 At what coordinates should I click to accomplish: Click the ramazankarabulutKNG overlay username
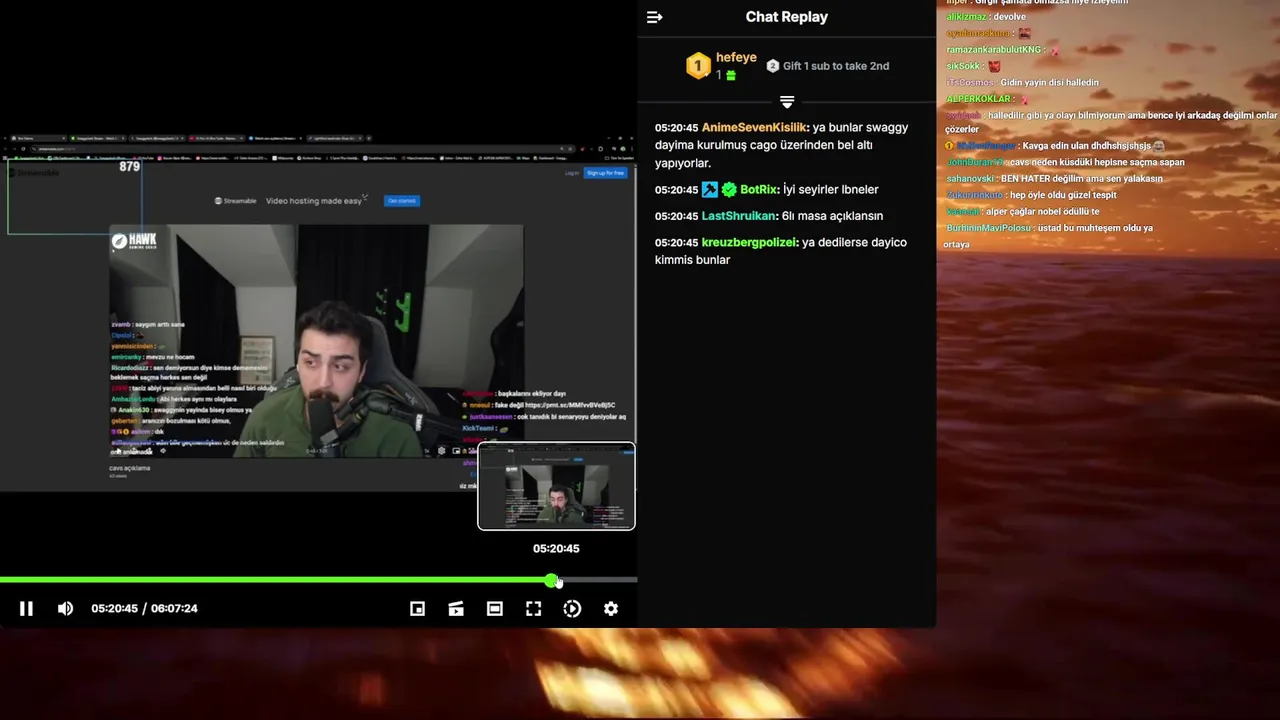point(993,50)
